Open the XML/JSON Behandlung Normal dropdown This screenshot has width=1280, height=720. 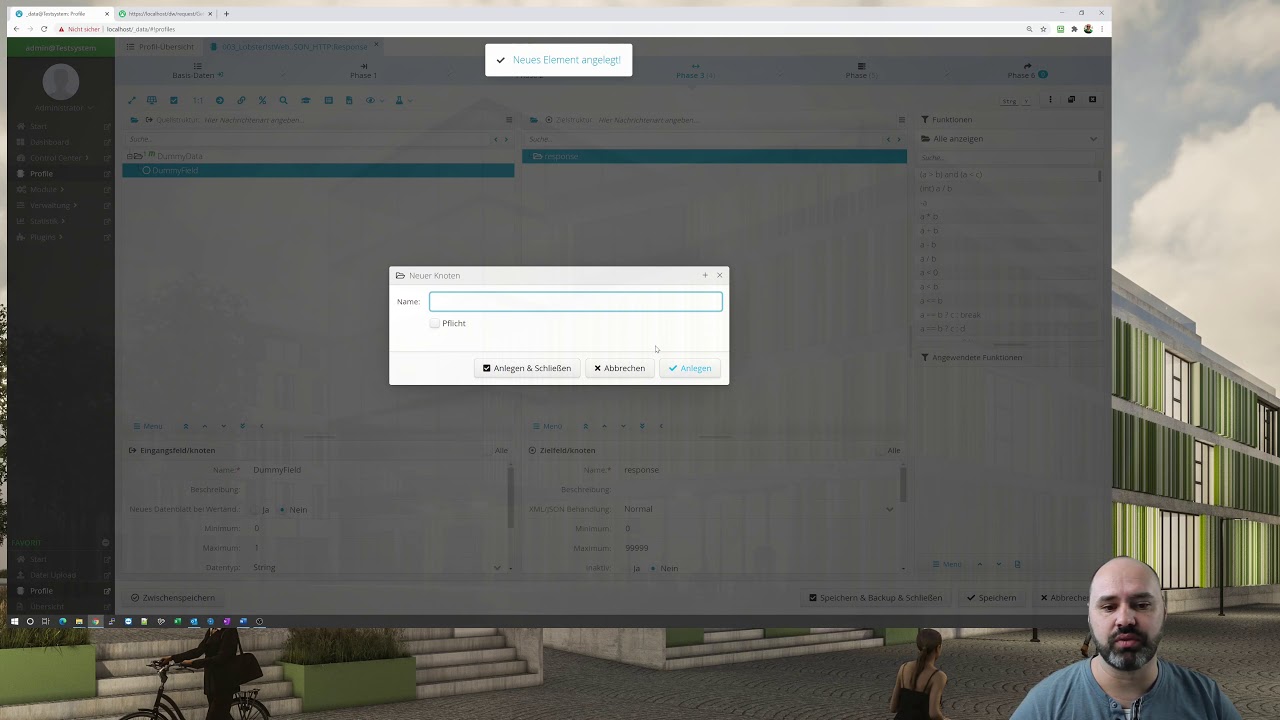[x=757, y=509]
